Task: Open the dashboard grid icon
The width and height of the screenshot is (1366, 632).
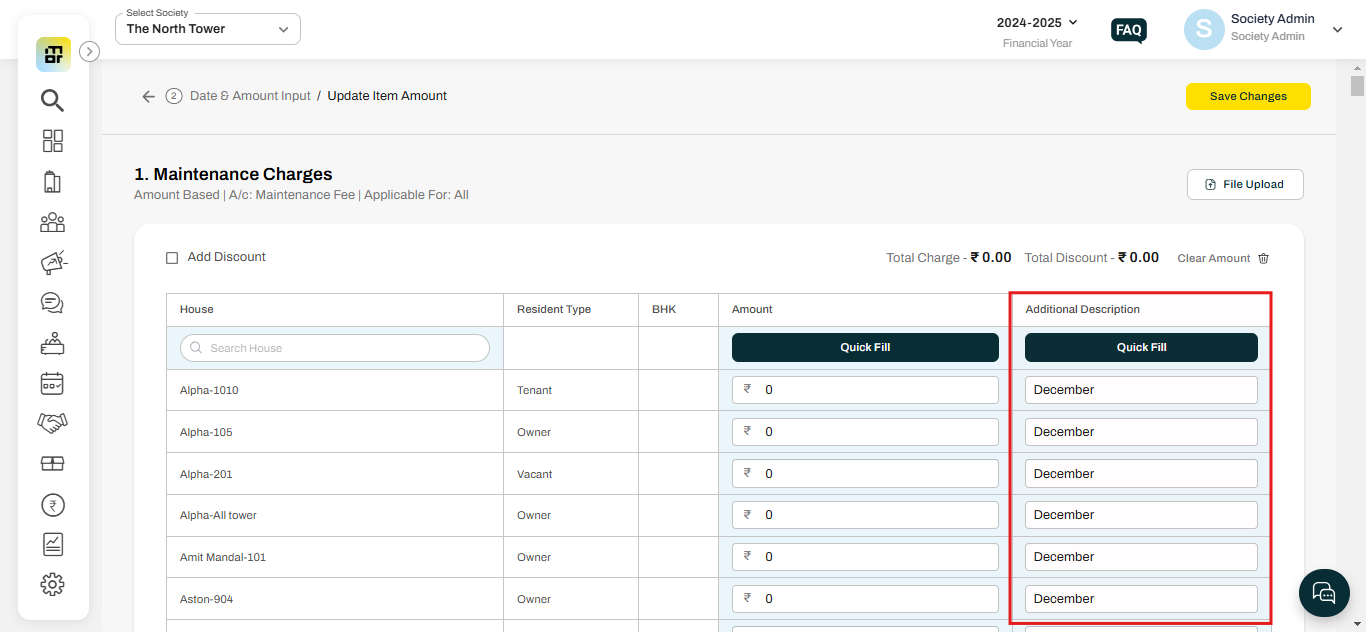Action: [52, 141]
